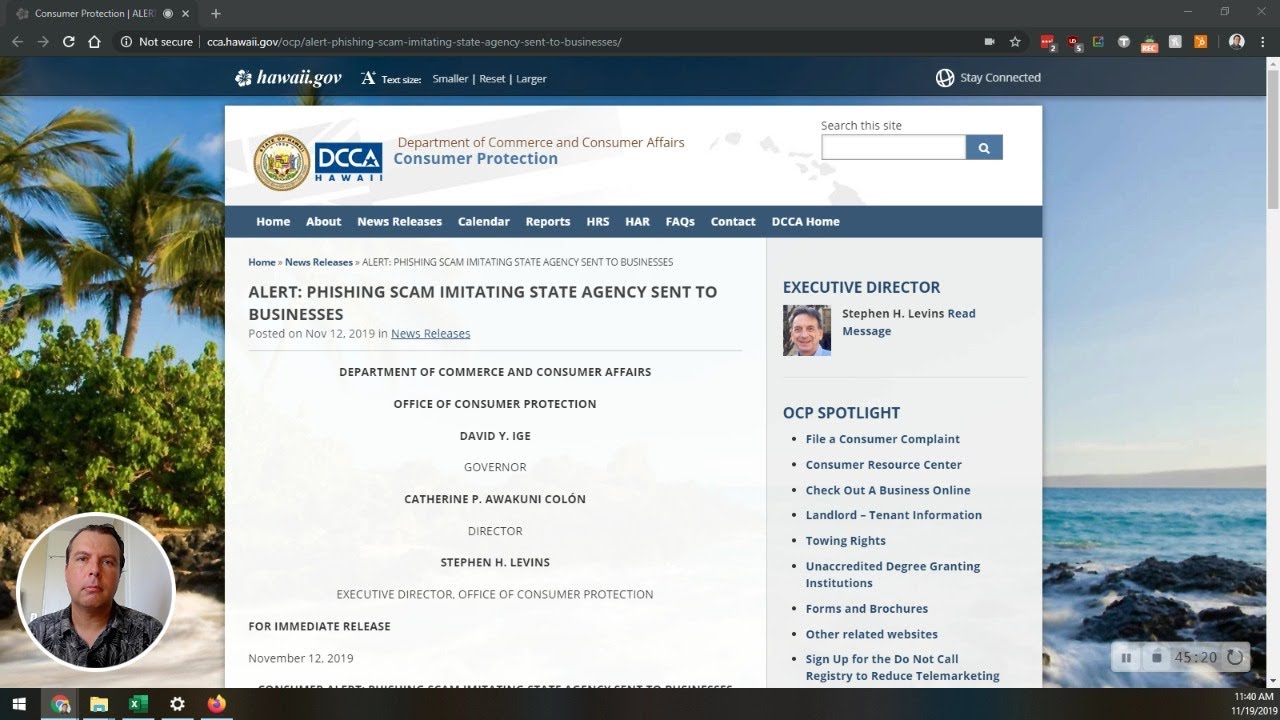
Task: Set text size to Smaller
Action: 450,79
